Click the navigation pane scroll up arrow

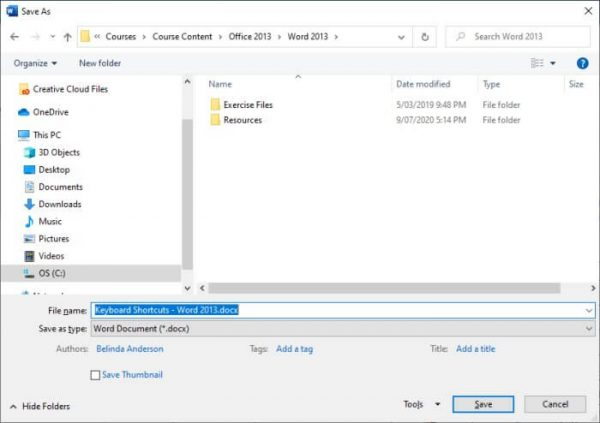(187, 82)
